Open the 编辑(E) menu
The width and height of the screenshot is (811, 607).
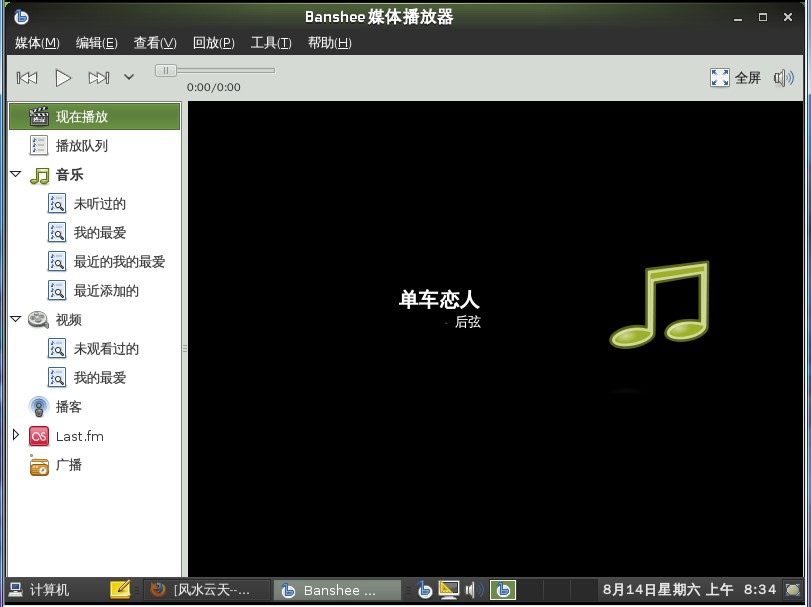pyautogui.click(x=97, y=43)
